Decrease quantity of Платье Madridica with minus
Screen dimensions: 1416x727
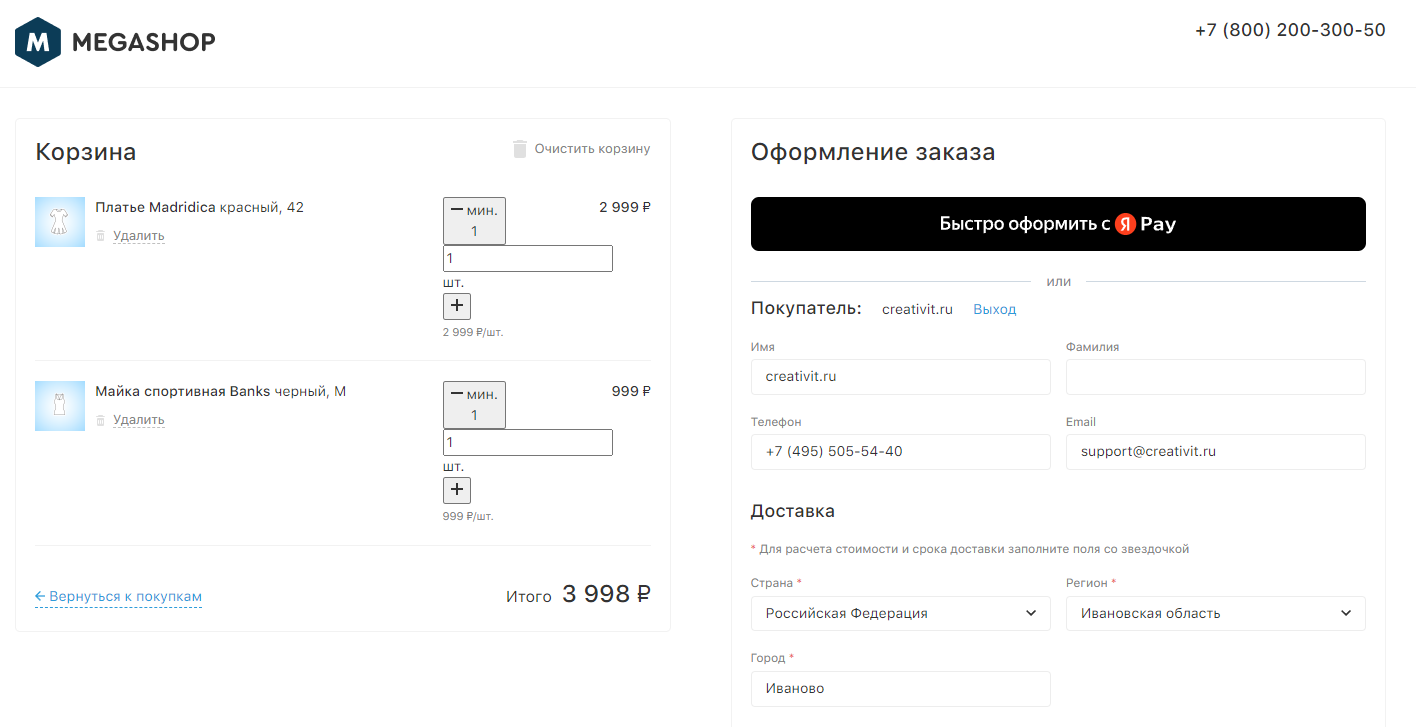(x=474, y=220)
